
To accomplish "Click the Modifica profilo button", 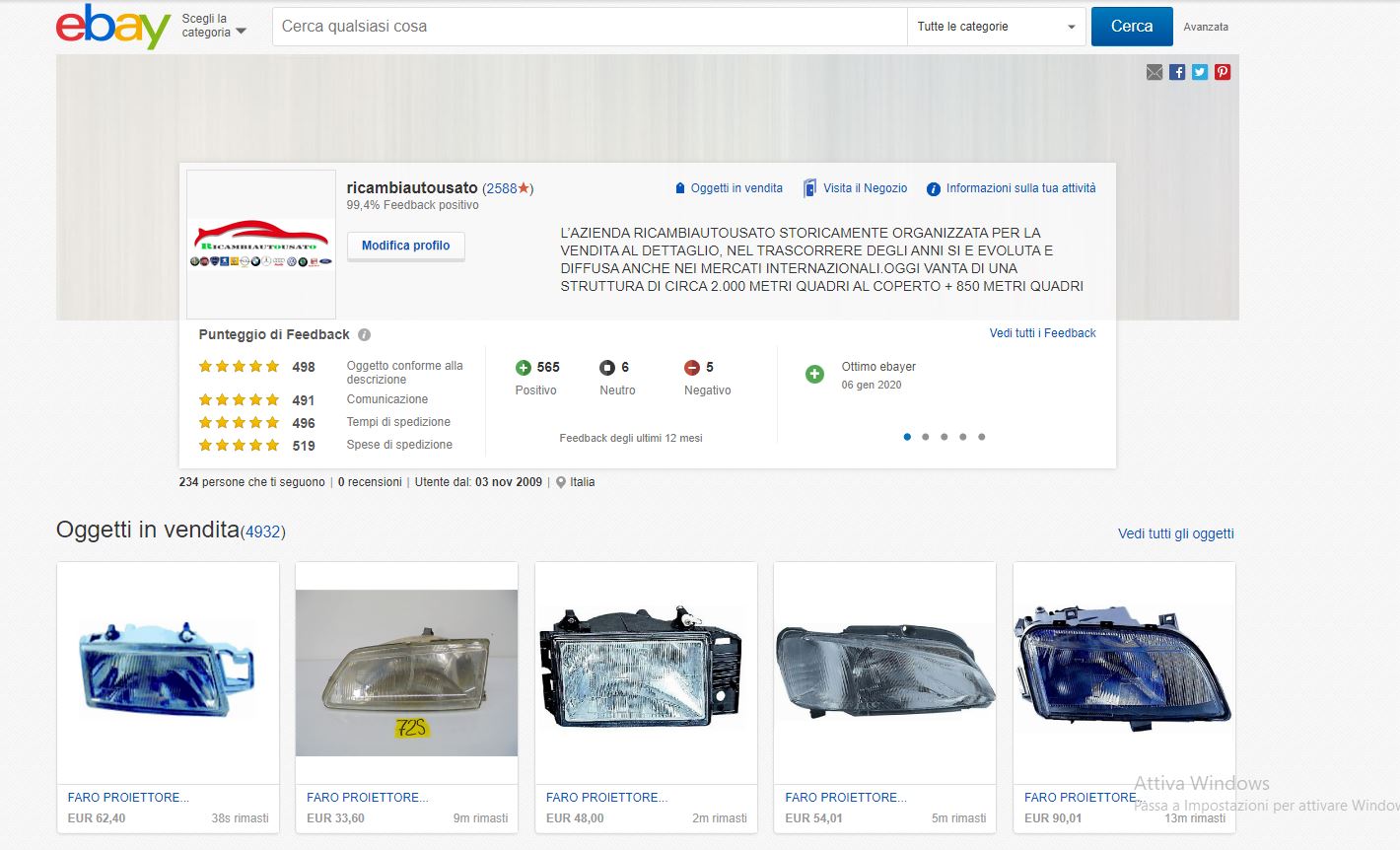I will click(406, 246).
